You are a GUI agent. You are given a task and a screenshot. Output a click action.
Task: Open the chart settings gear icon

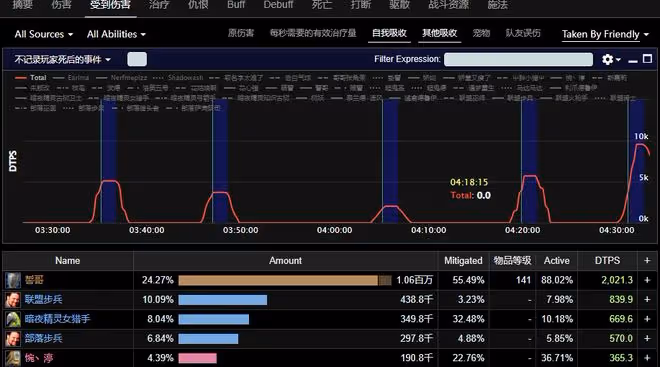(x=607, y=59)
